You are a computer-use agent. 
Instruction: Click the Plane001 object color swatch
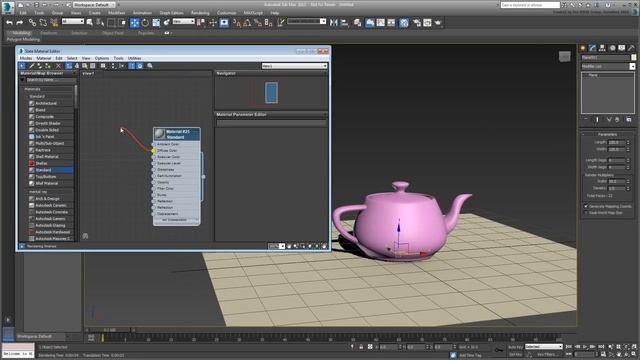634,58
